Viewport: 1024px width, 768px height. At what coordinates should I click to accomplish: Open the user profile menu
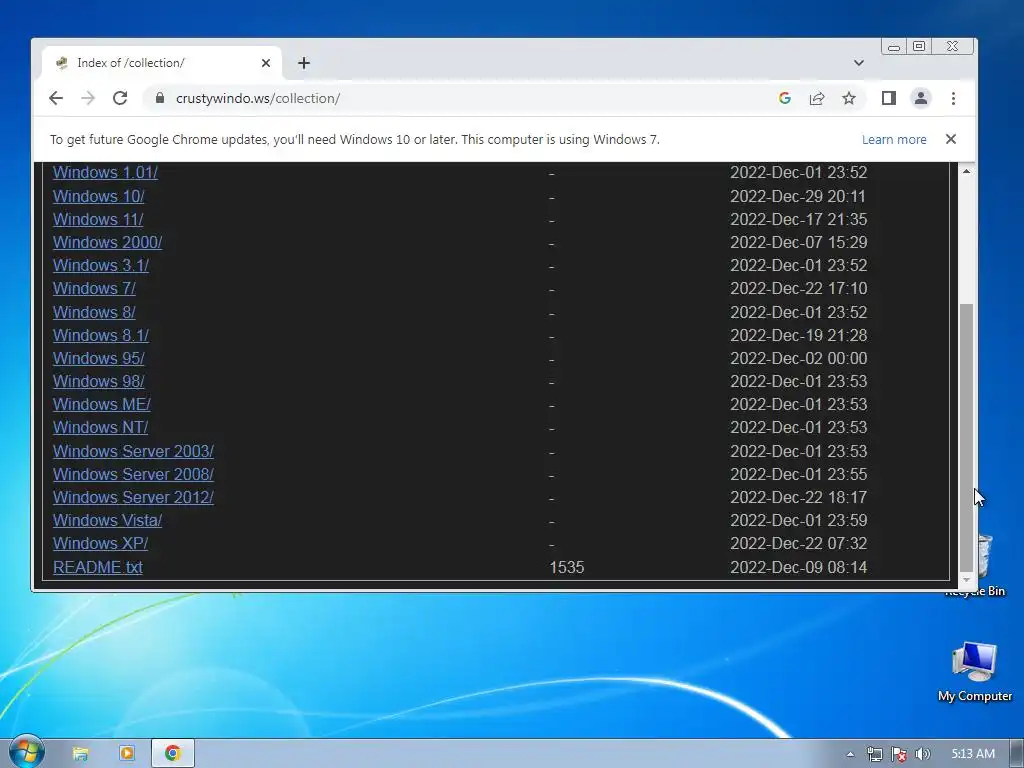921,98
